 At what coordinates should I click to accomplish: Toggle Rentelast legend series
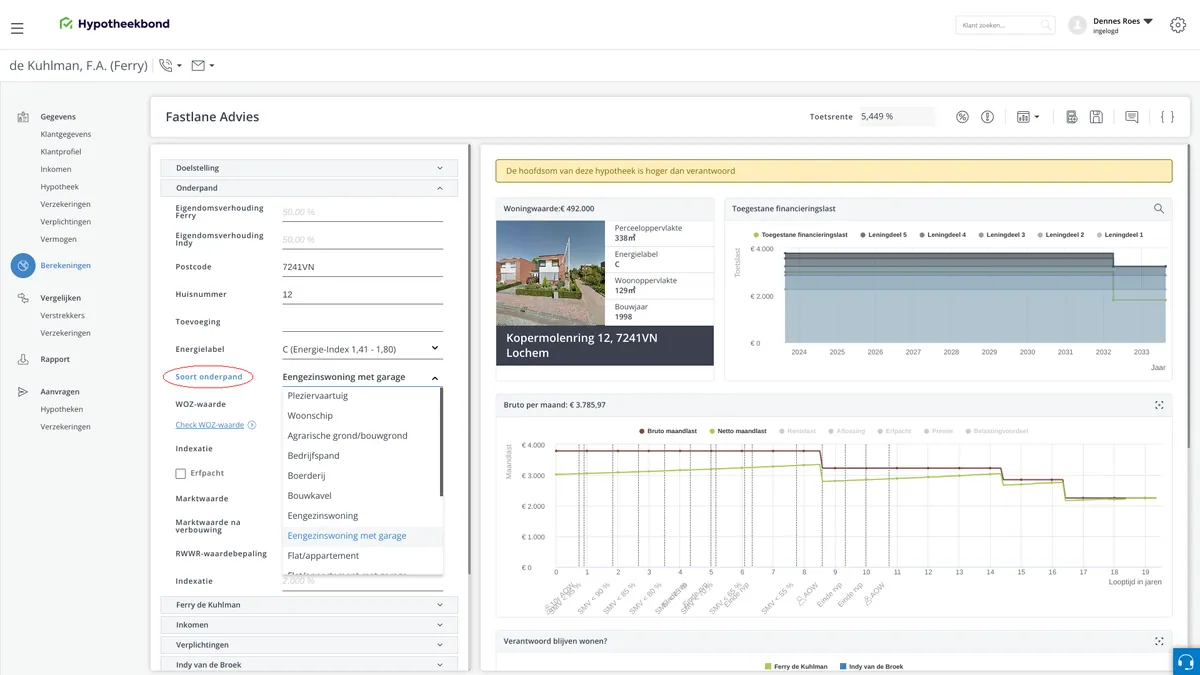click(800, 431)
